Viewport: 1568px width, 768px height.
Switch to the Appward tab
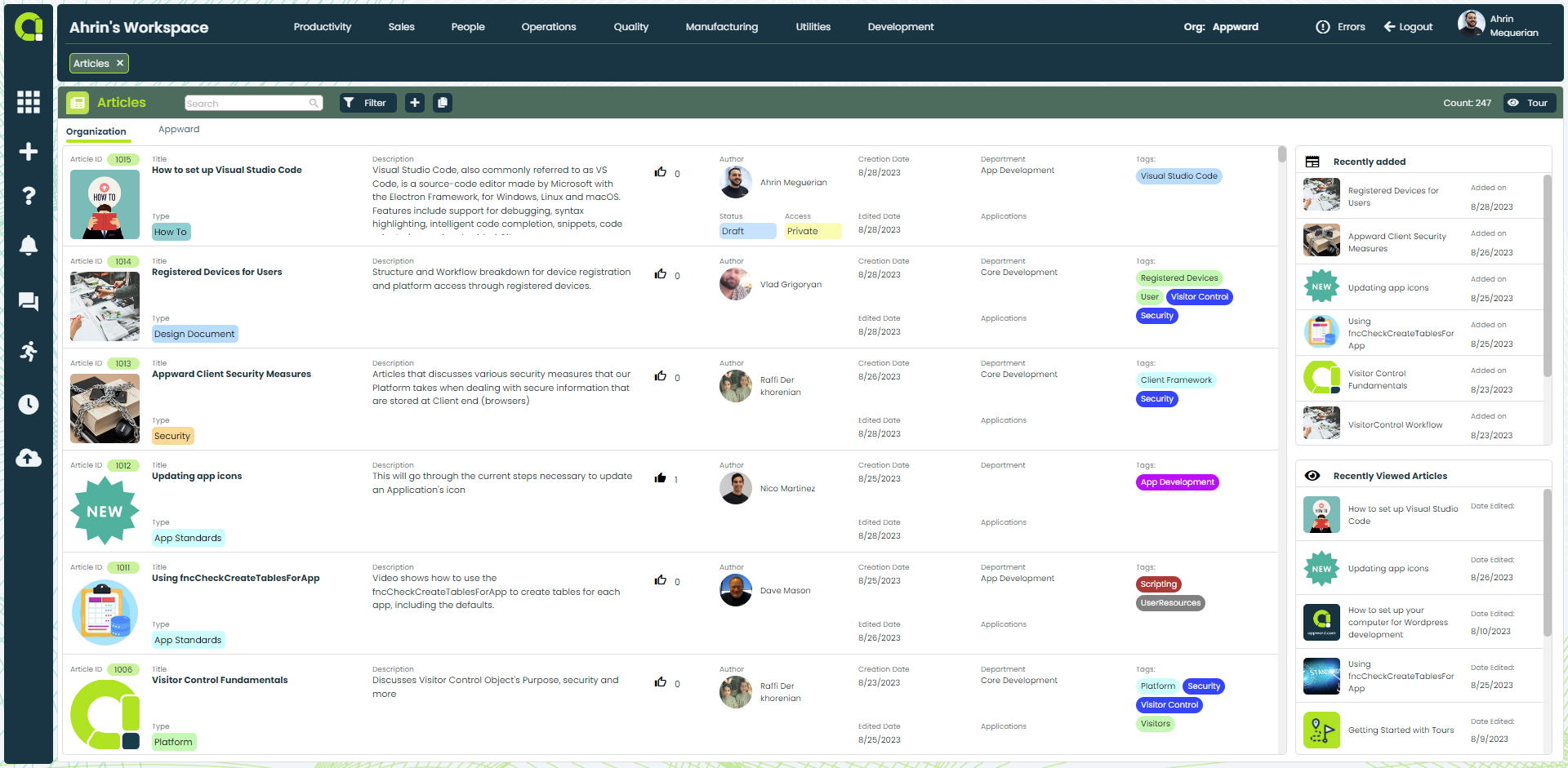(179, 129)
